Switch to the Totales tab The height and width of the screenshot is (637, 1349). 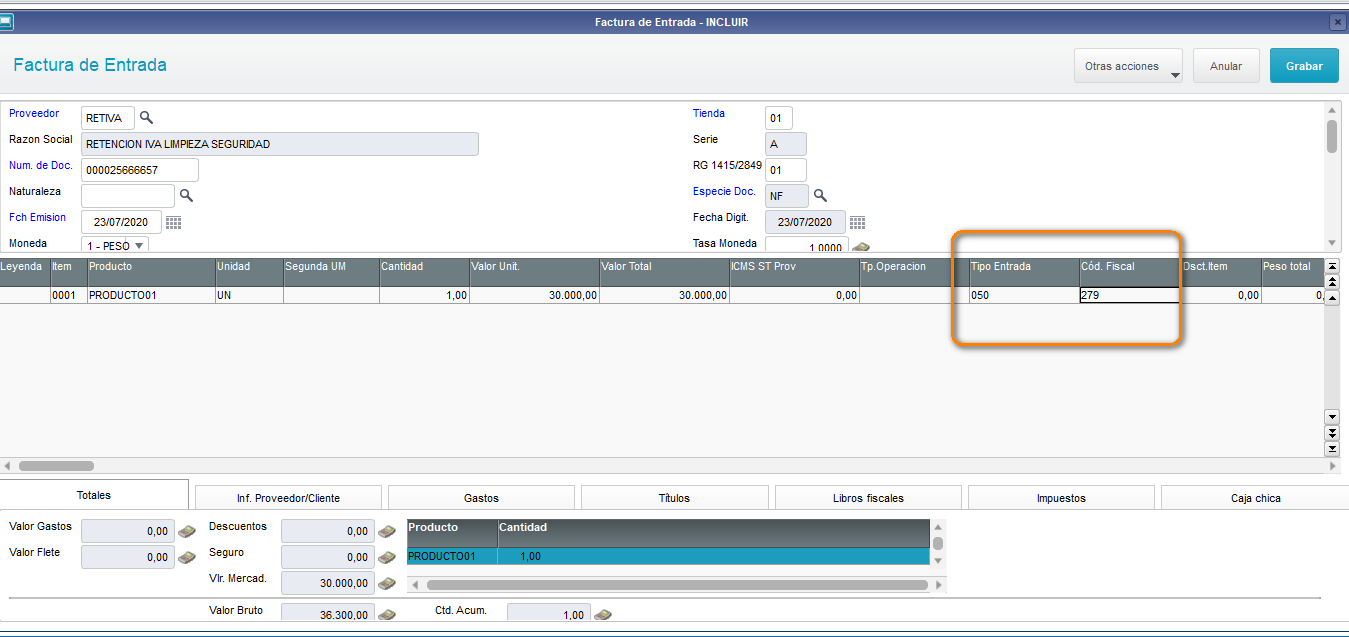[x=94, y=495]
